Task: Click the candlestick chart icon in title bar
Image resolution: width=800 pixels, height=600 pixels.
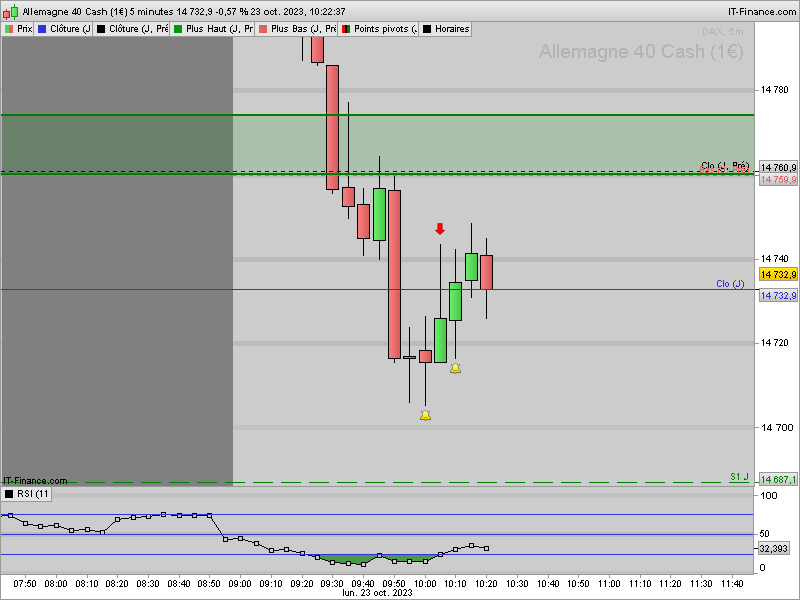Action: [11, 11]
